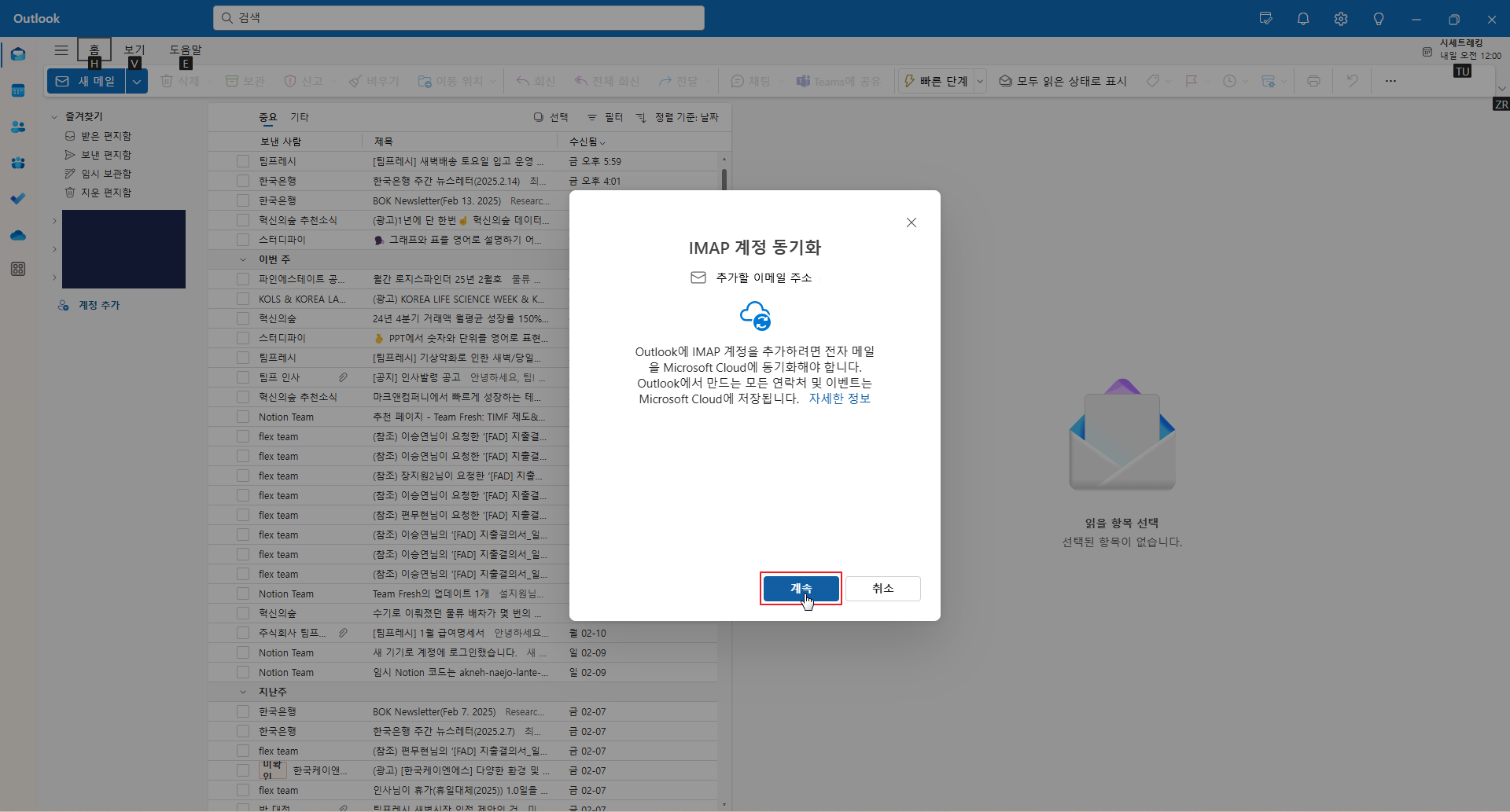
Task: Open New mail dropdown arrow
Action: coord(137,81)
